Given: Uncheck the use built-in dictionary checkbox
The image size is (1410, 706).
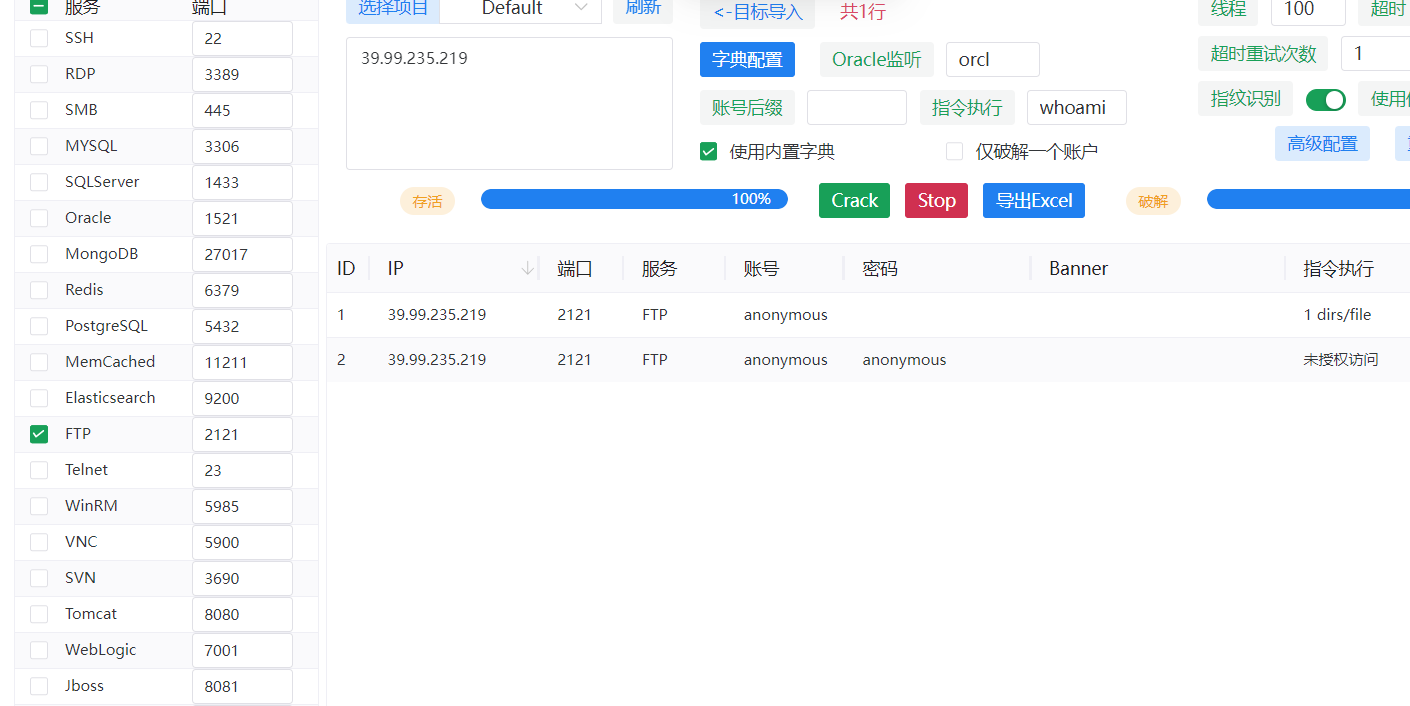Looking at the screenshot, I should (709, 152).
